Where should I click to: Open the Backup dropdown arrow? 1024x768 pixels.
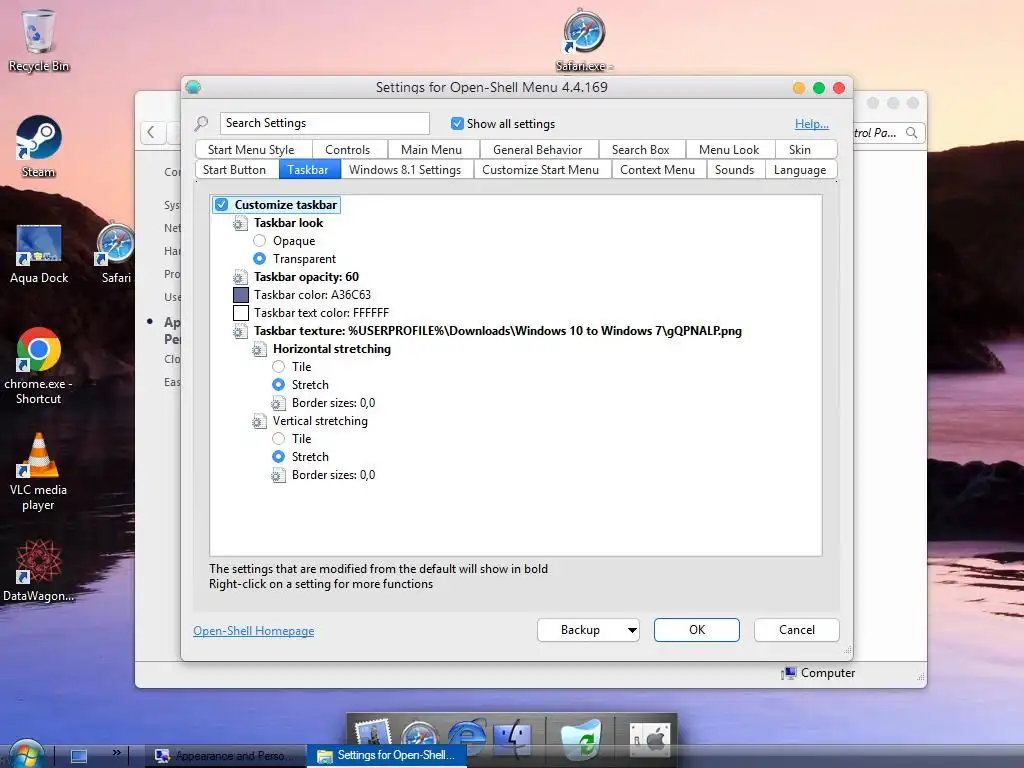632,630
